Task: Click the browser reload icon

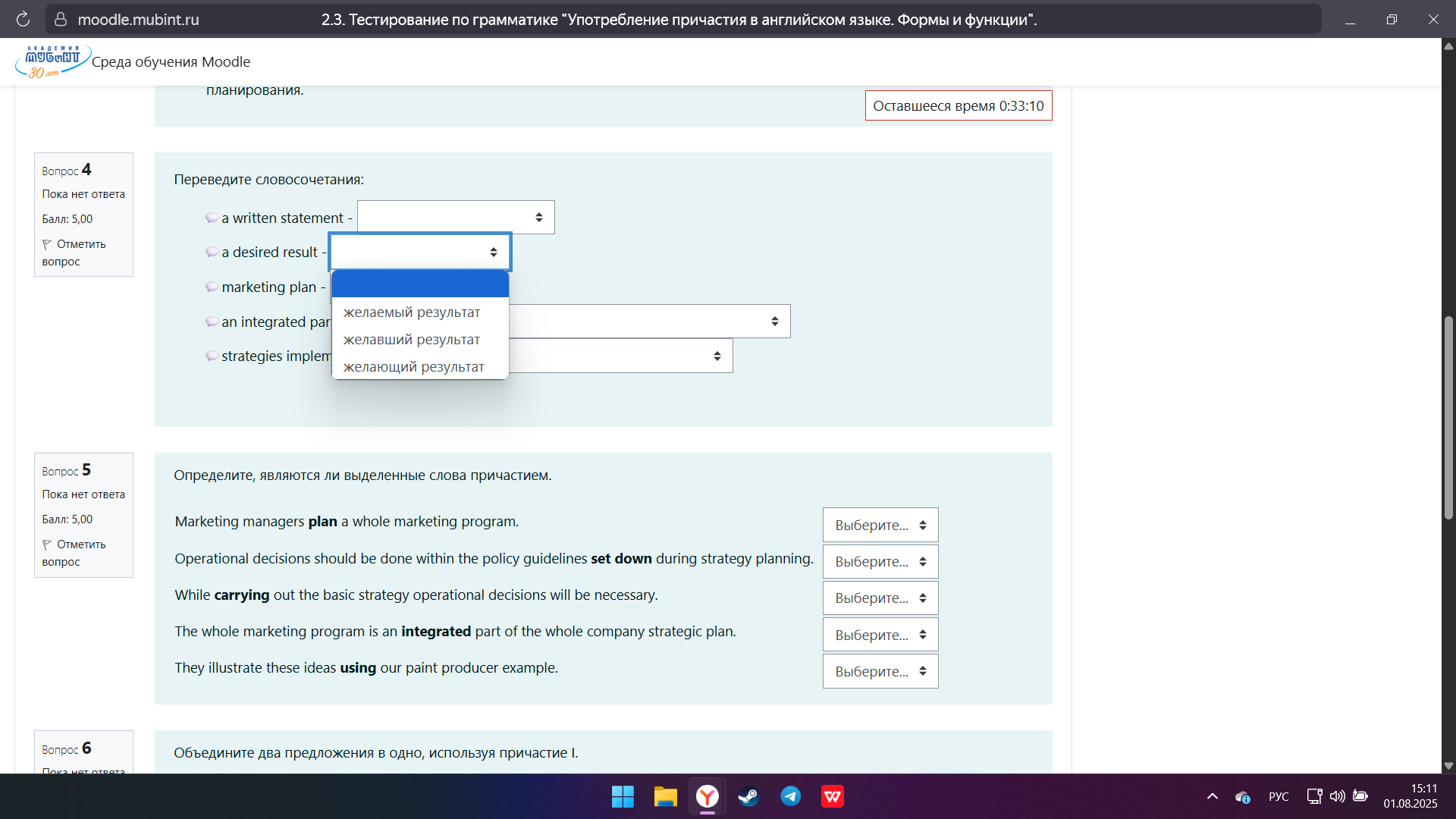Action: pyautogui.click(x=23, y=19)
